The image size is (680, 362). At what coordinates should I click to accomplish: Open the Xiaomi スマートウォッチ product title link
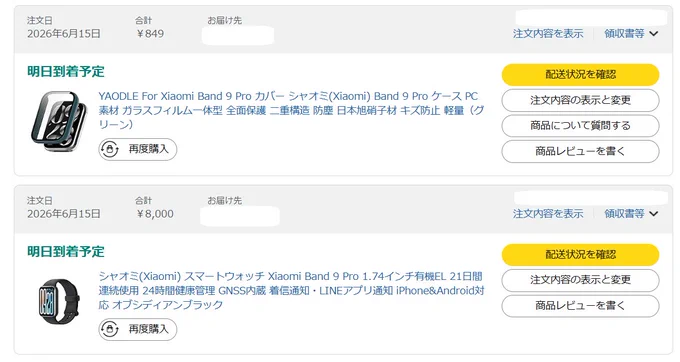291,290
